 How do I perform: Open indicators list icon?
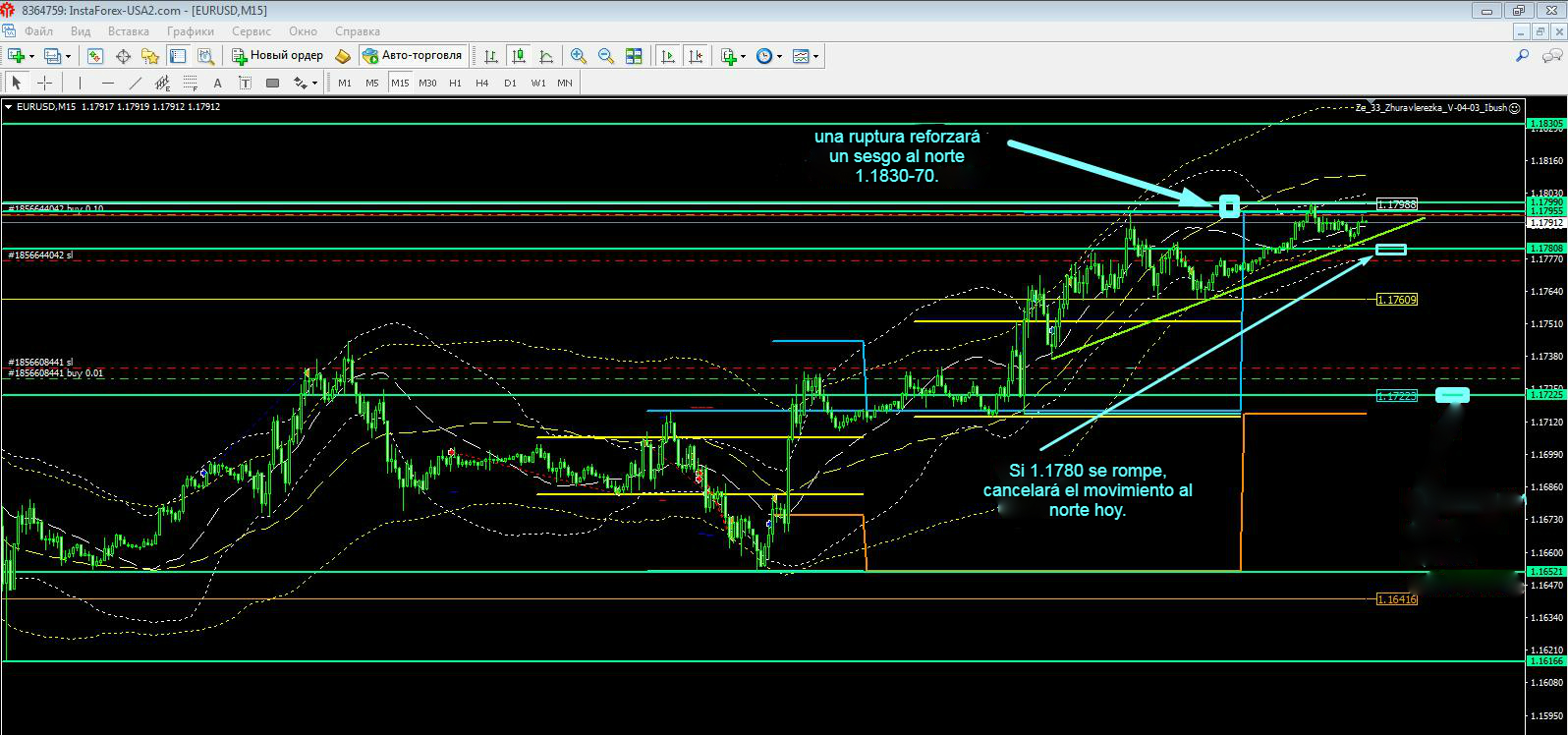(x=728, y=56)
